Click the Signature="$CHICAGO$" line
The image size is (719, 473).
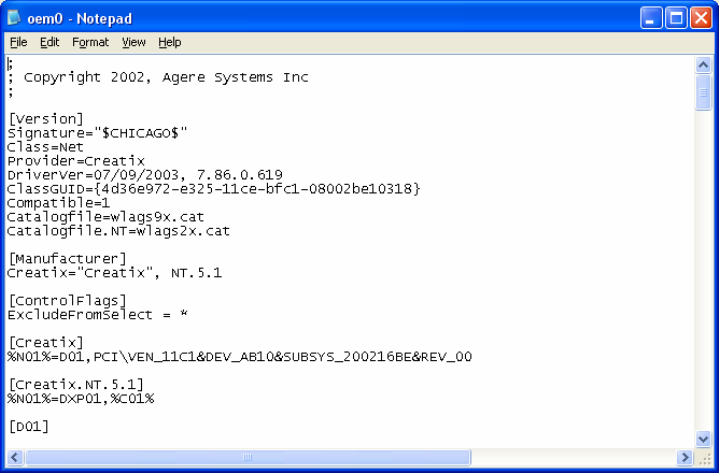pos(97,133)
